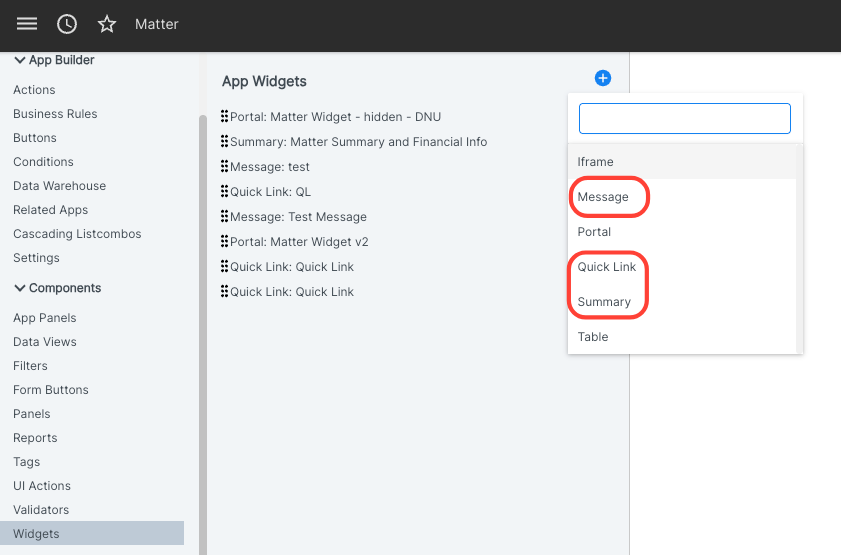
Task: Open Data Warehouse sidebar item
Action: tap(60, 186)
